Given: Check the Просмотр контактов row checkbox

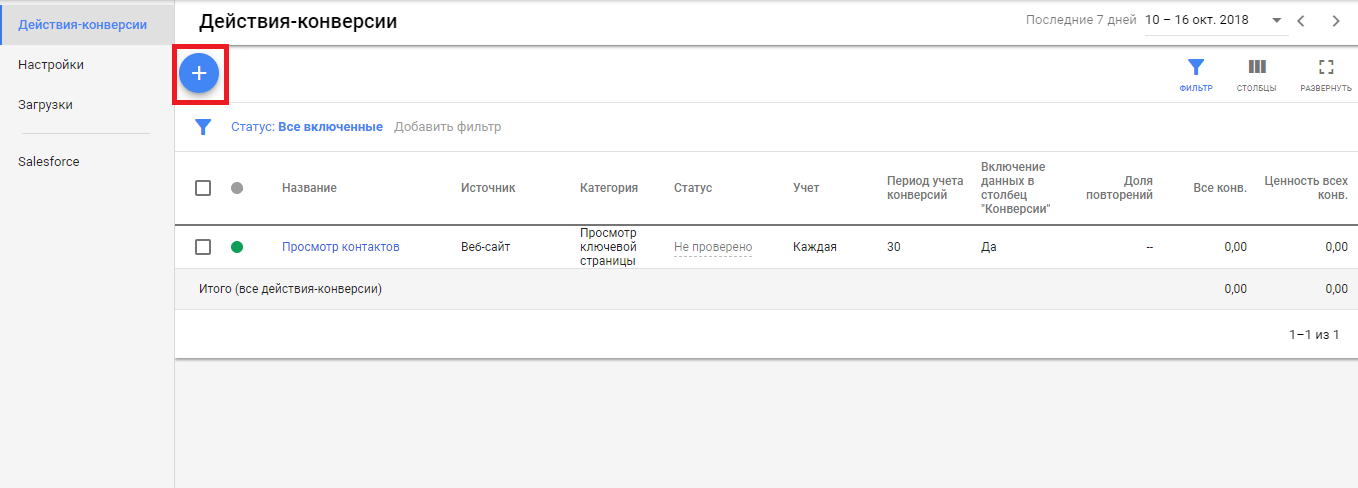Looking at the screenshot, I should pos(203,247).
